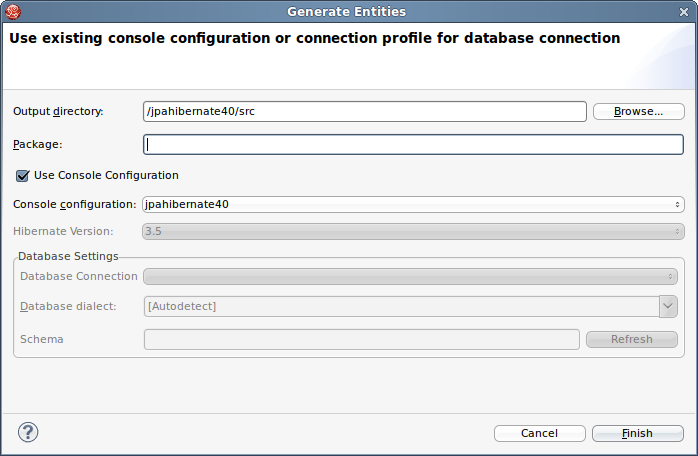Screen dimensions: 698x456
Task: Click the Refresh schema button
Action: 632,339
